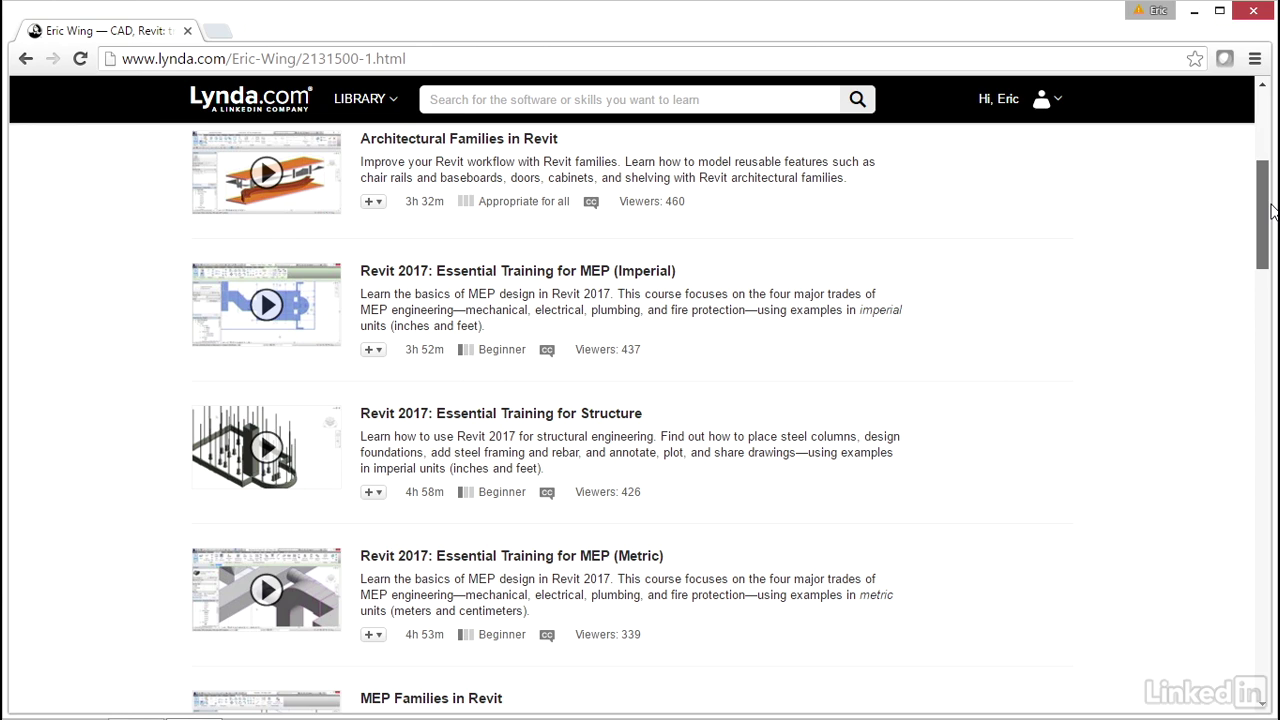Image resolution: width=1280 pixels, height=720 pixels.
Task: Click closed captions icon for MEP (Imperial)
Action: pyautogui.click(x=547, y=350)
